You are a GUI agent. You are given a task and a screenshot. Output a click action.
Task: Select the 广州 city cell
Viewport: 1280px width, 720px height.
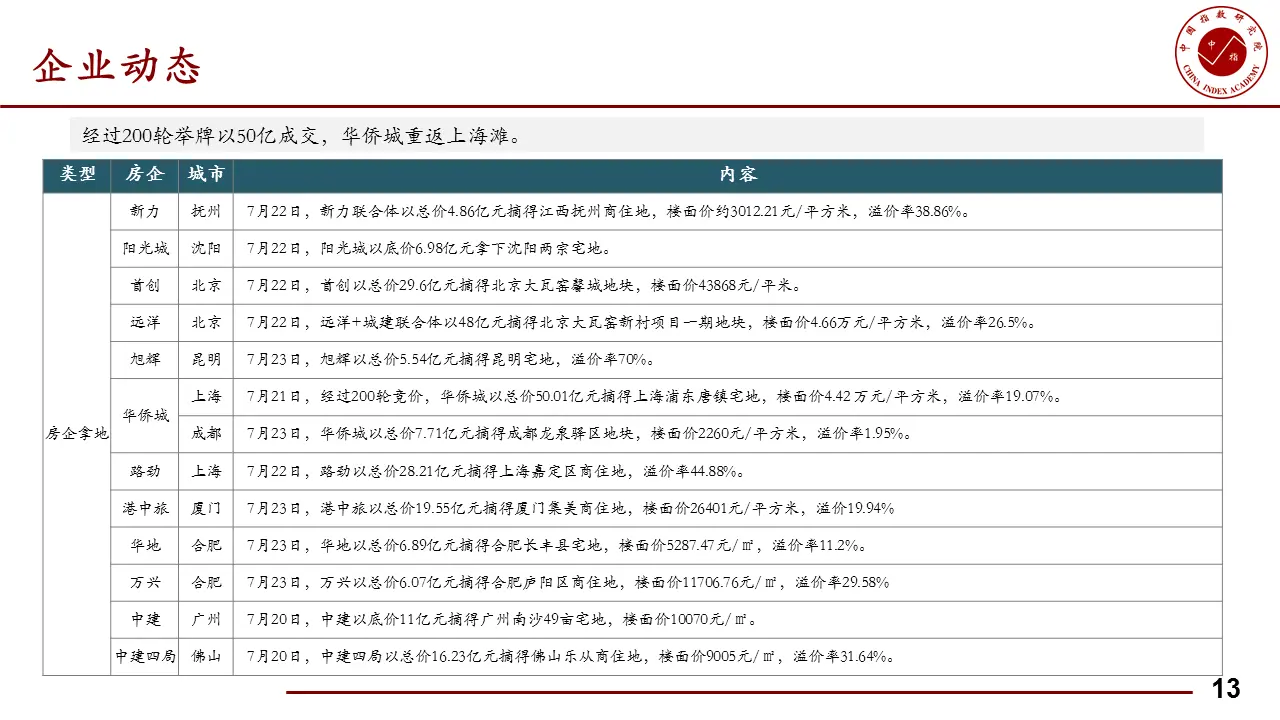[206, 619]
